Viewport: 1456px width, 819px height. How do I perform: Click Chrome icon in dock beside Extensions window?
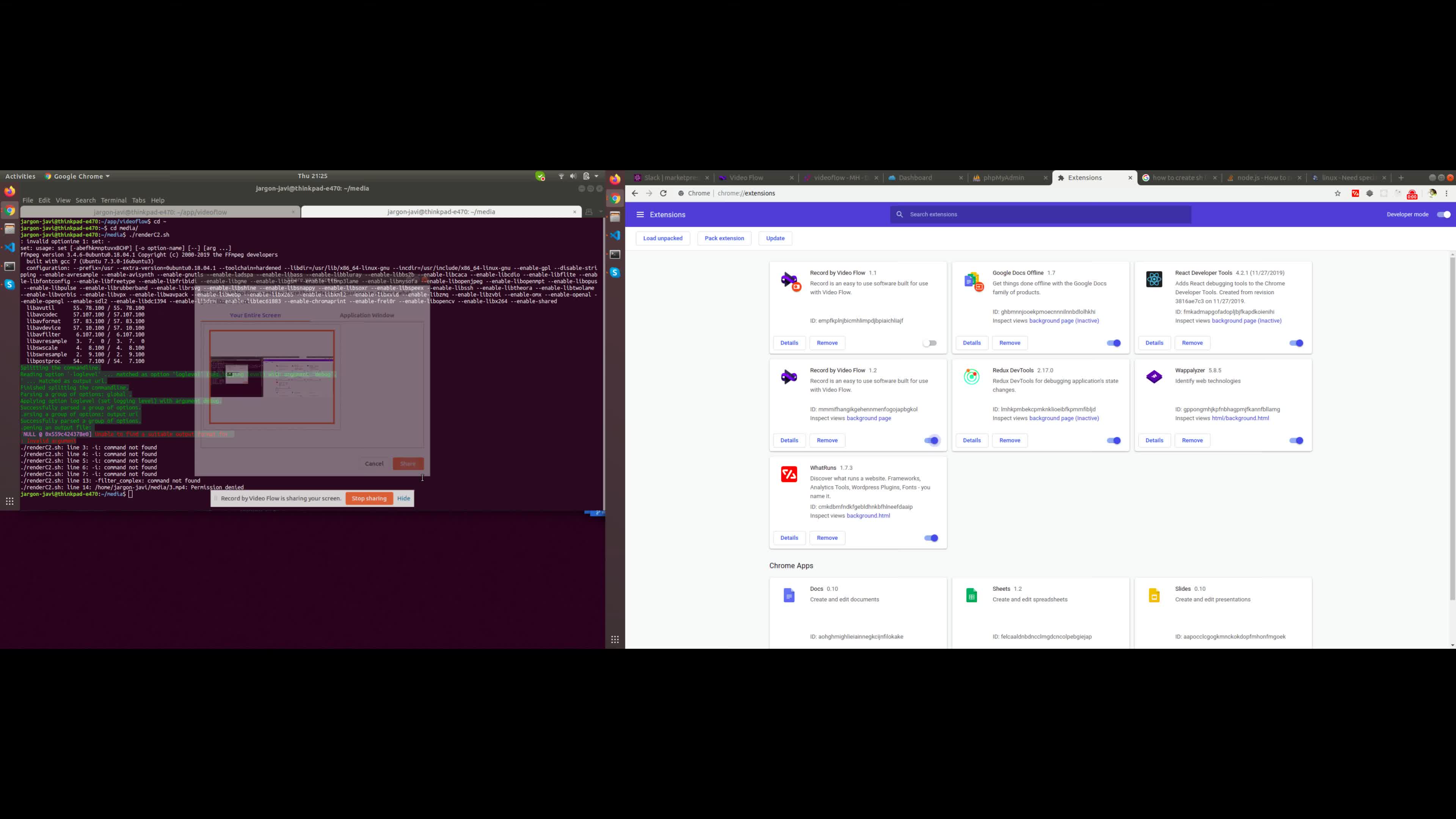click(x=615, y=198)
